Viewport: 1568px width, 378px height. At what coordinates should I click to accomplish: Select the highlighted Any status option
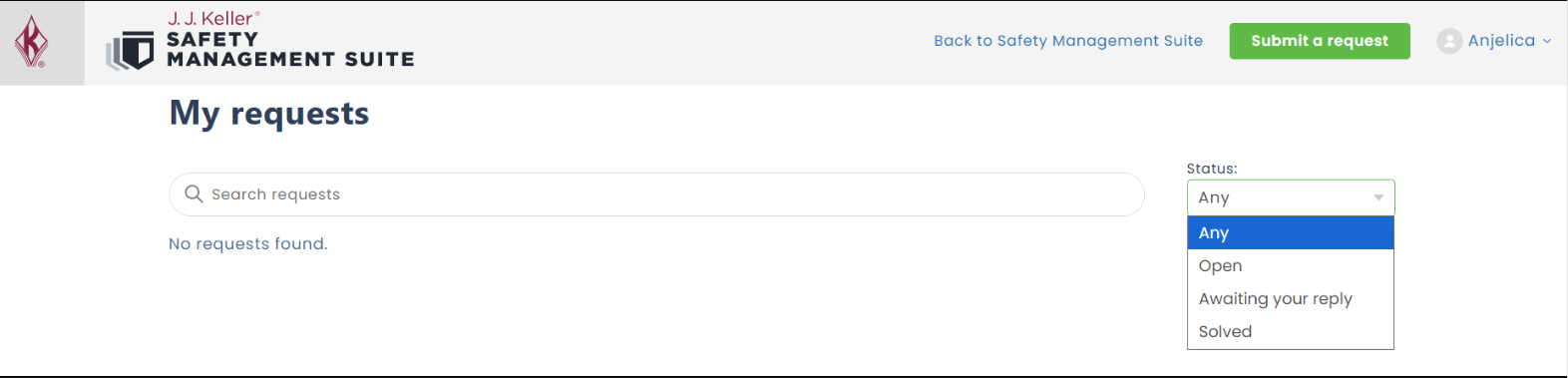point(1291,232)
